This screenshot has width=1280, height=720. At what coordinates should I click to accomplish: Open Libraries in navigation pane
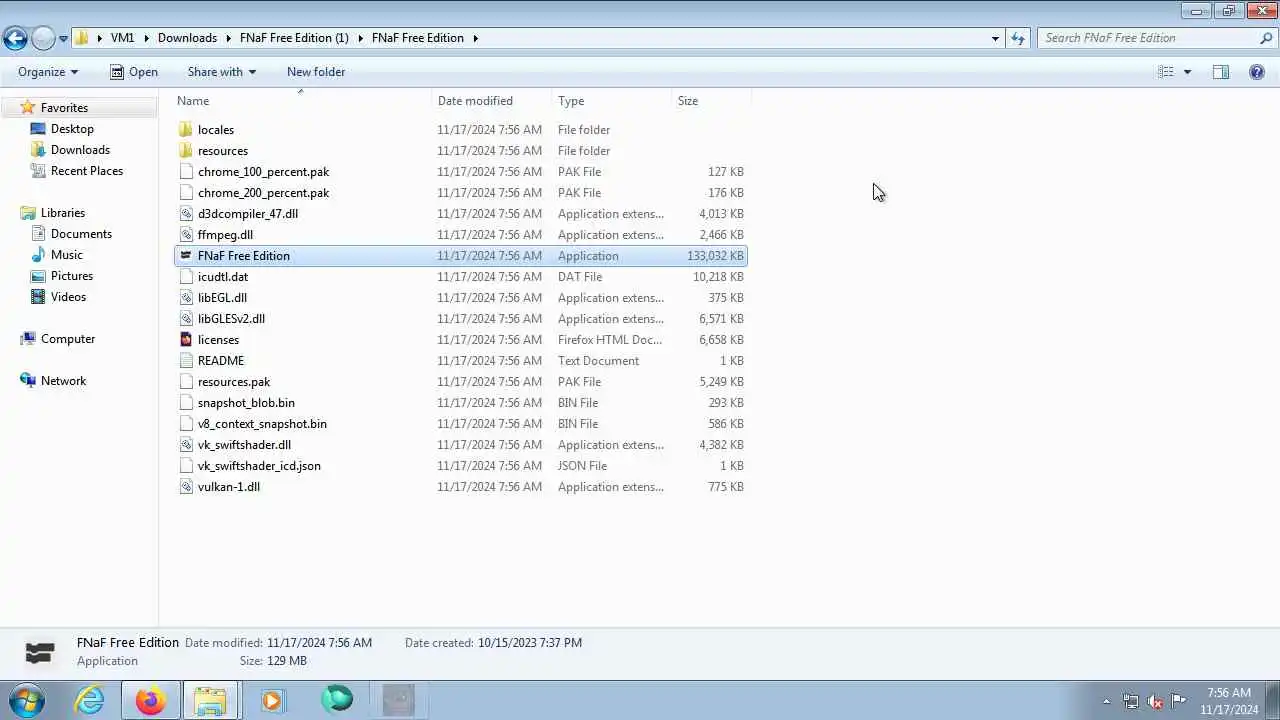point(63,213)
